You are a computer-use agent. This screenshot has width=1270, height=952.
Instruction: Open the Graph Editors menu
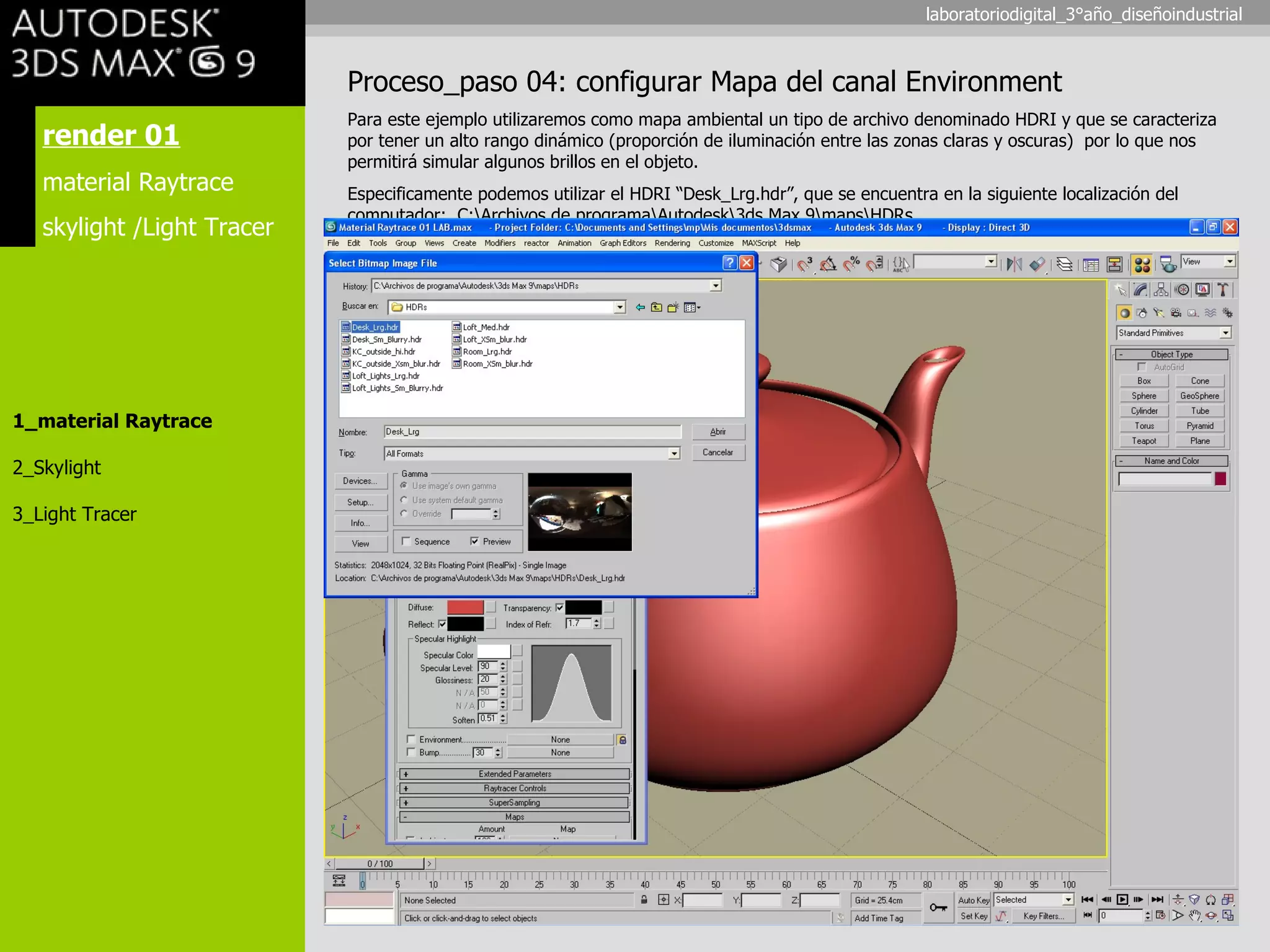tap(623, 243)
